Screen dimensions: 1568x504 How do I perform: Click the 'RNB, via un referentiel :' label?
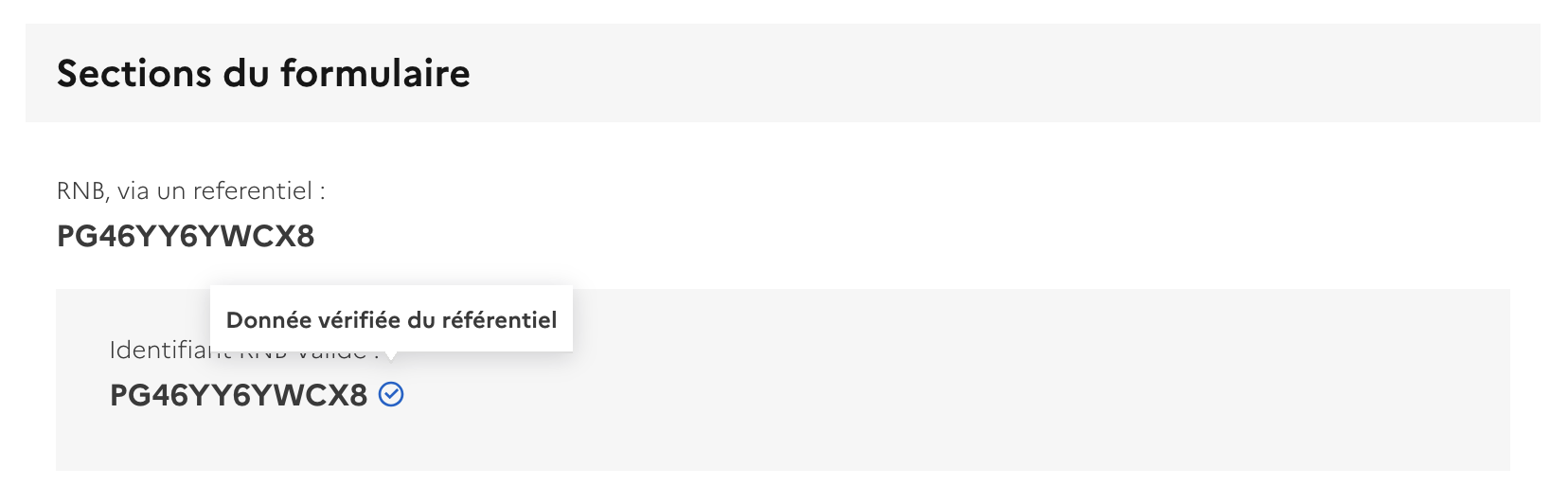point(190,191)
